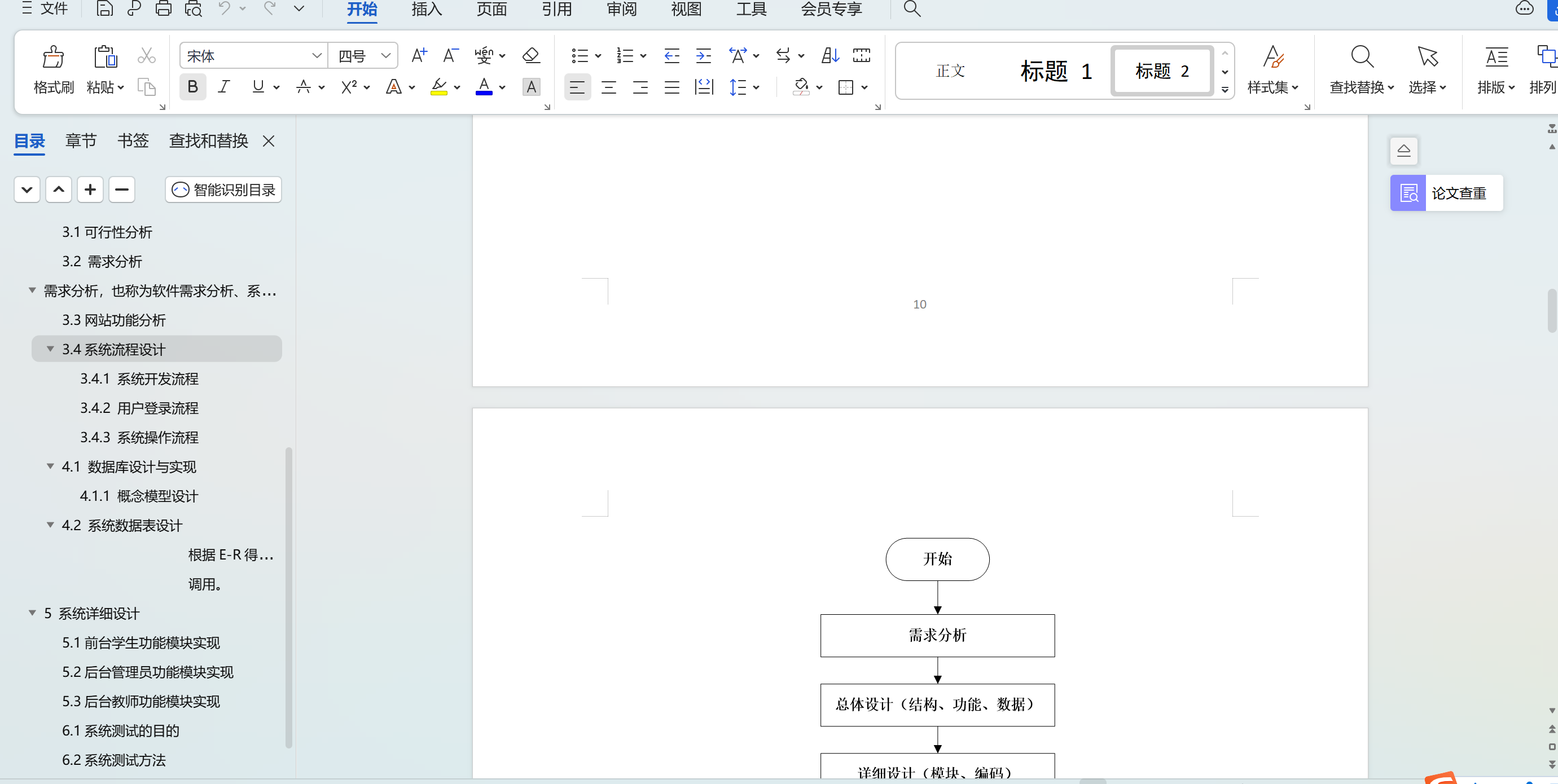Toggle italic formatting
The width and height of the screenshot is (1558, 784).
click(x=224, y=87)
